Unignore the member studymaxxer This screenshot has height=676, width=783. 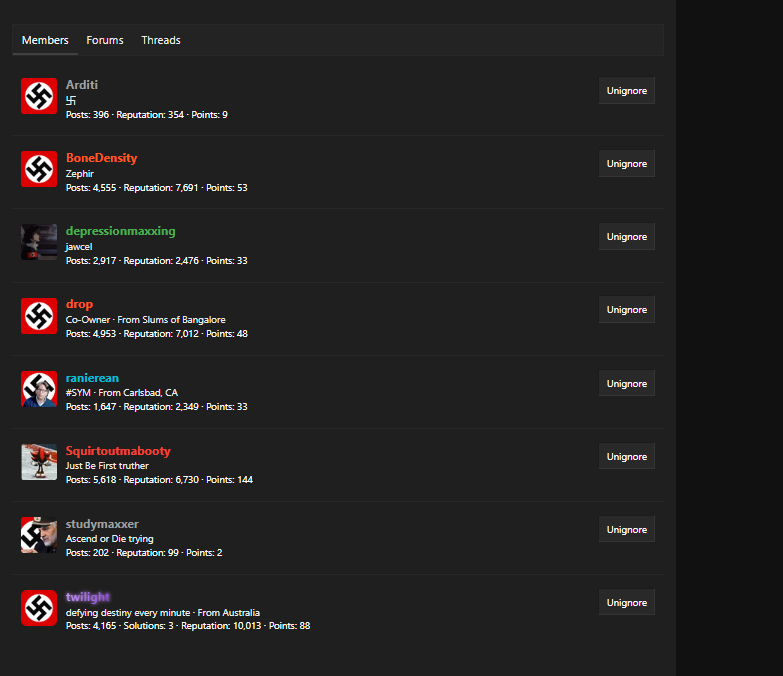click(x=627, y=529)
